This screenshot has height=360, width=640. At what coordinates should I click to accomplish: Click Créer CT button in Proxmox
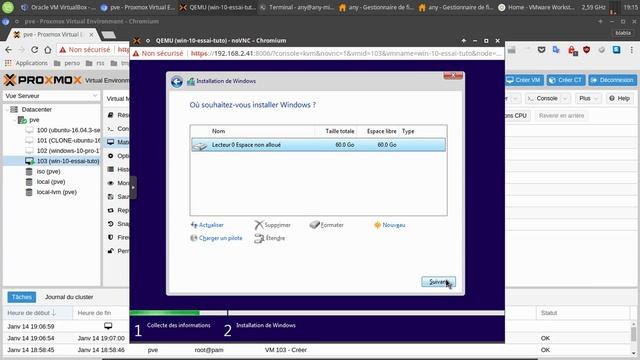tap(565, 80)
